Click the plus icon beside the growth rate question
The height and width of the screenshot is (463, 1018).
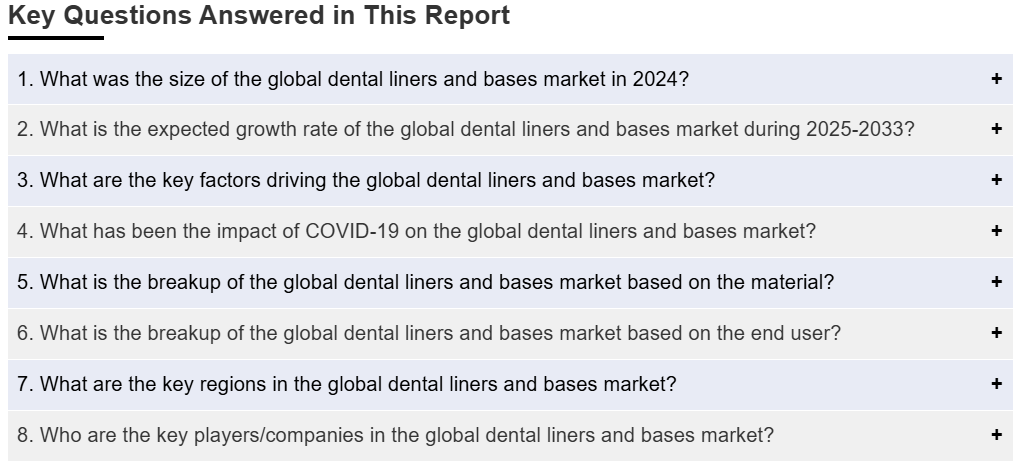click(x=997, y=129)
